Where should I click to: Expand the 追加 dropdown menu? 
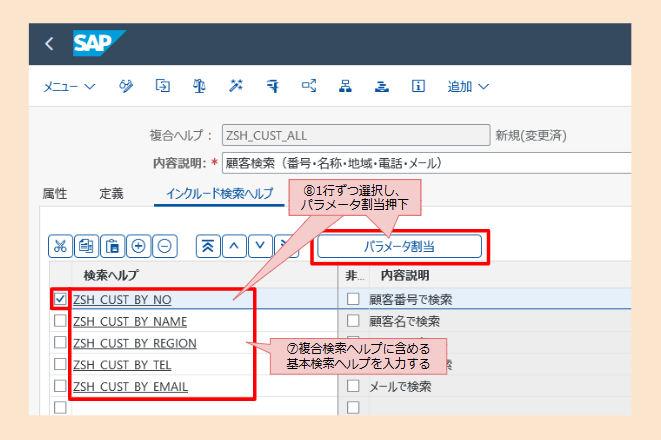tap(468, 87)
